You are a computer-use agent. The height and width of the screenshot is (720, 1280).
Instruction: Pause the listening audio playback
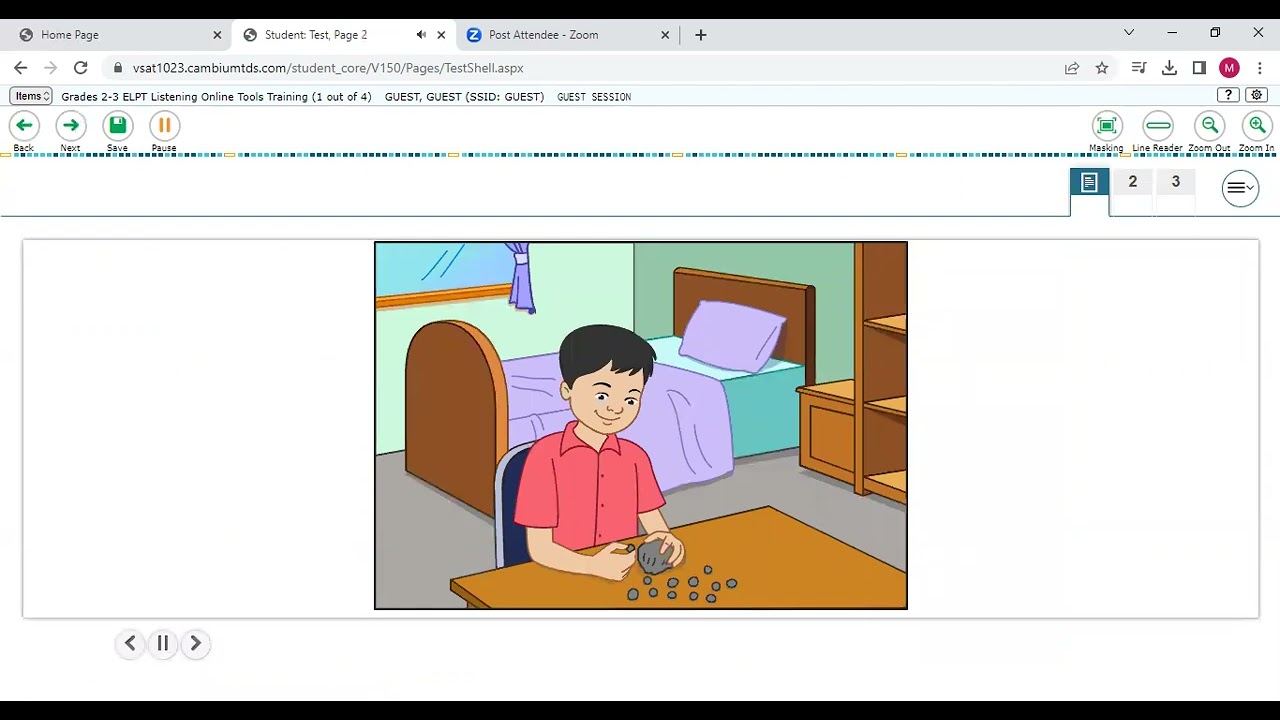(163, 643)
